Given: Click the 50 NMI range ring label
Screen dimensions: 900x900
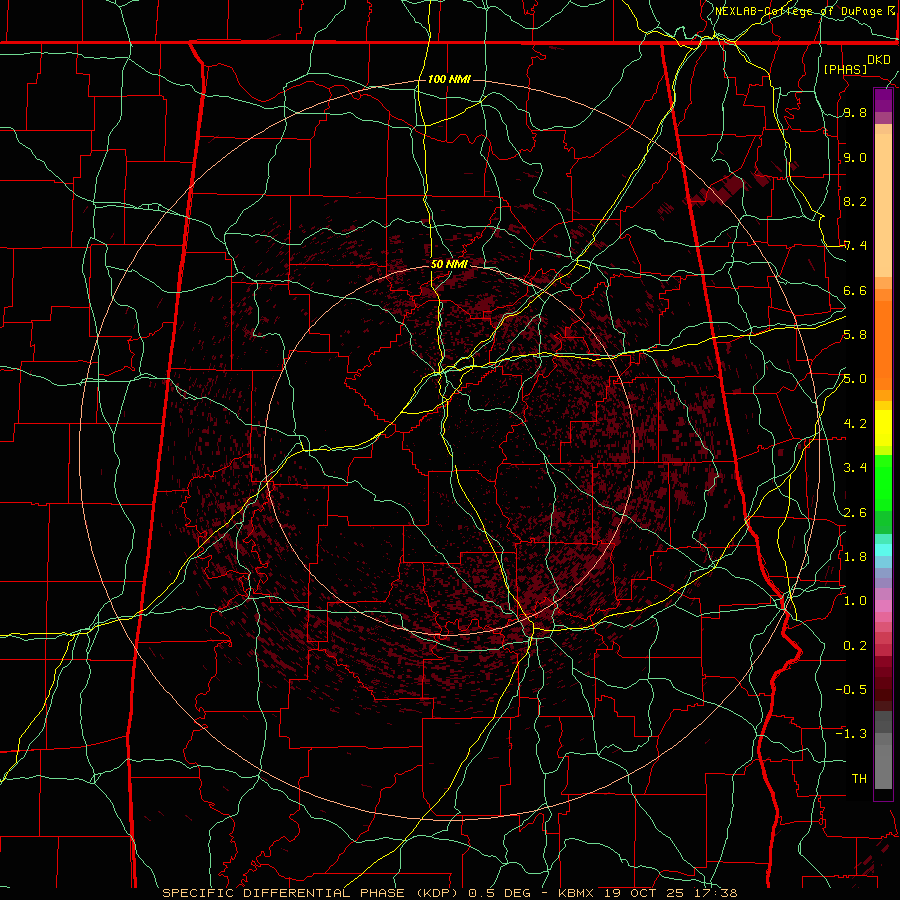Looking at the screenshot, I should pos(449,264).
